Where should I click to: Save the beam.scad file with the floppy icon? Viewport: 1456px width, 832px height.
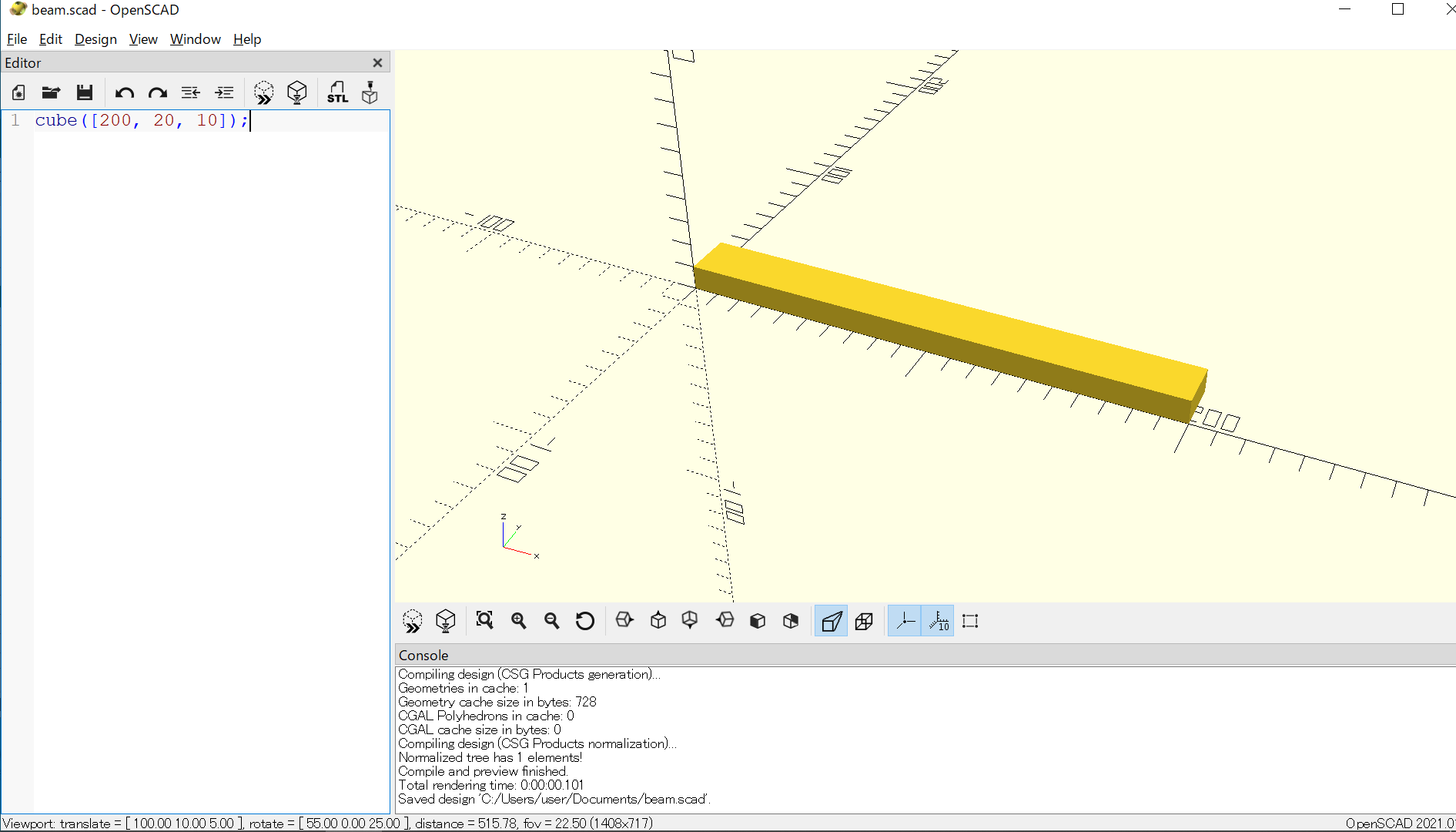85,93
